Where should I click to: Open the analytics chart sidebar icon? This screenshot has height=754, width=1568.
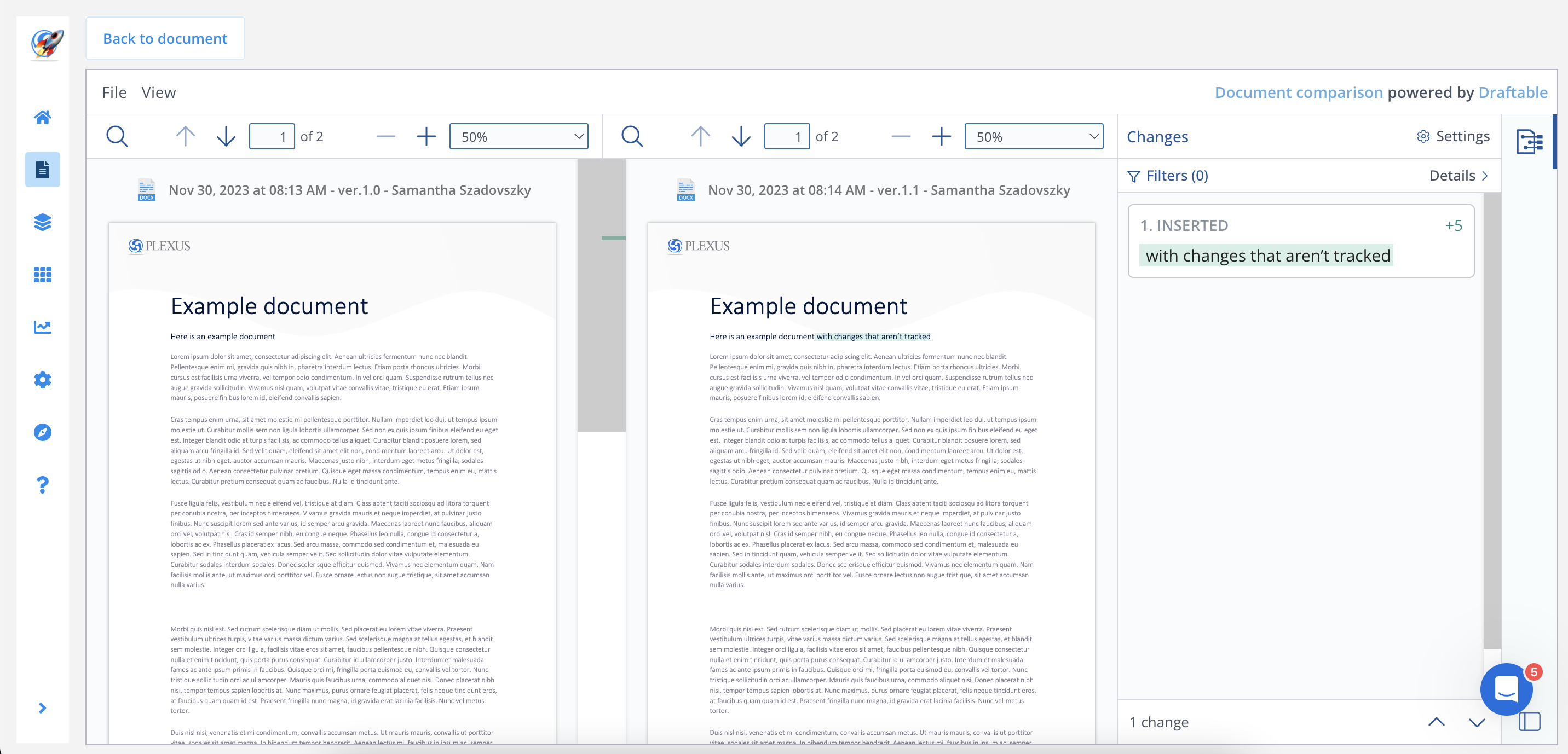pos(42,327)
